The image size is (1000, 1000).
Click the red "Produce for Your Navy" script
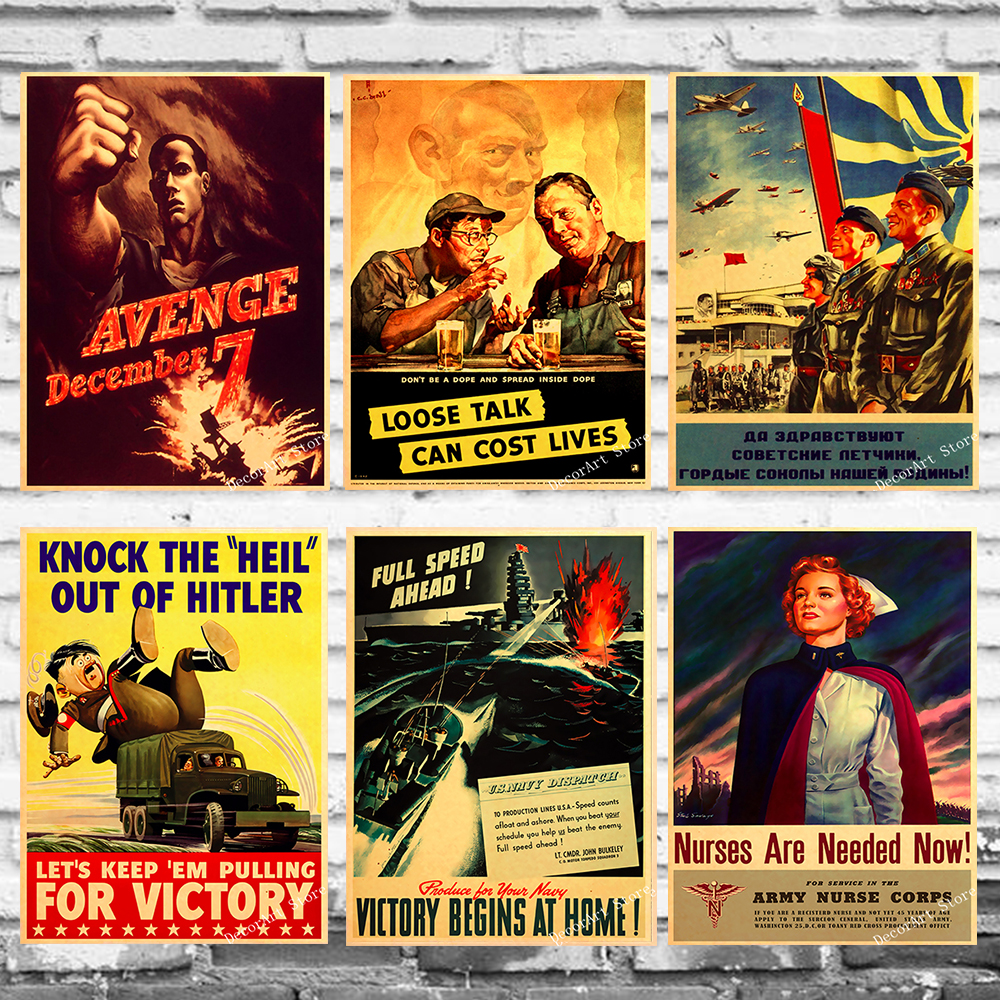492,889
